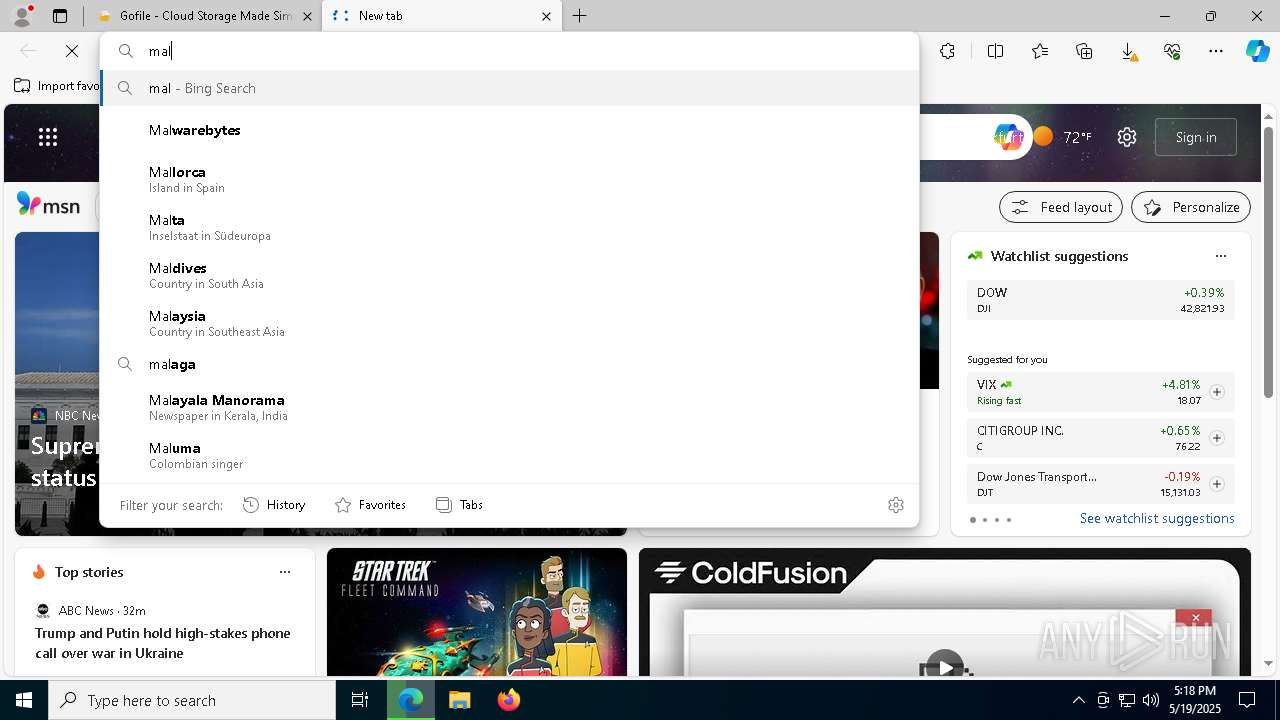Choose the Maldives suggestion
The height and width of the screenshot is (720, 1280).
click(509, 275)
